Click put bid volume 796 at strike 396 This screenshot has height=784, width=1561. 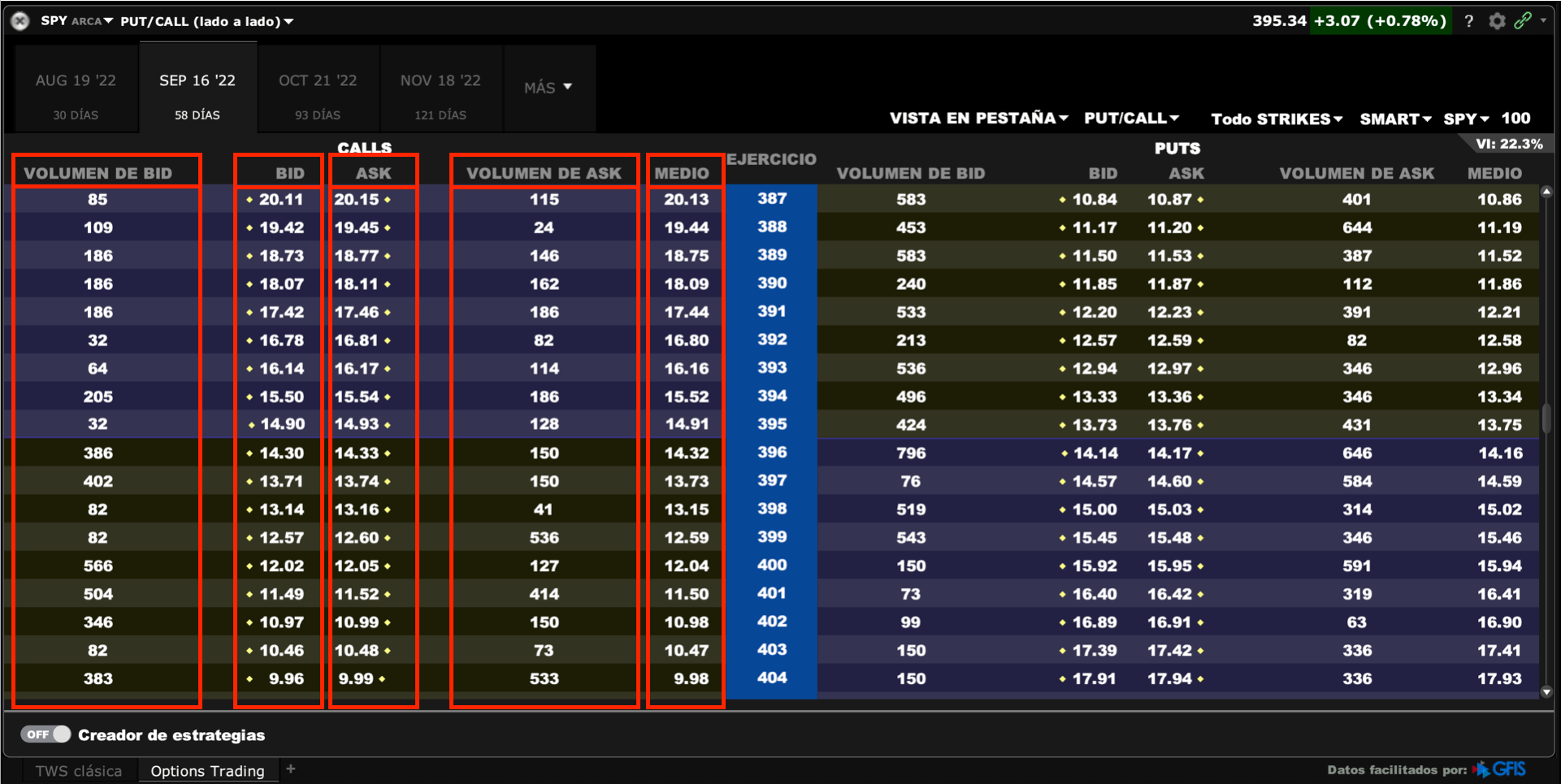click(911, 453)
